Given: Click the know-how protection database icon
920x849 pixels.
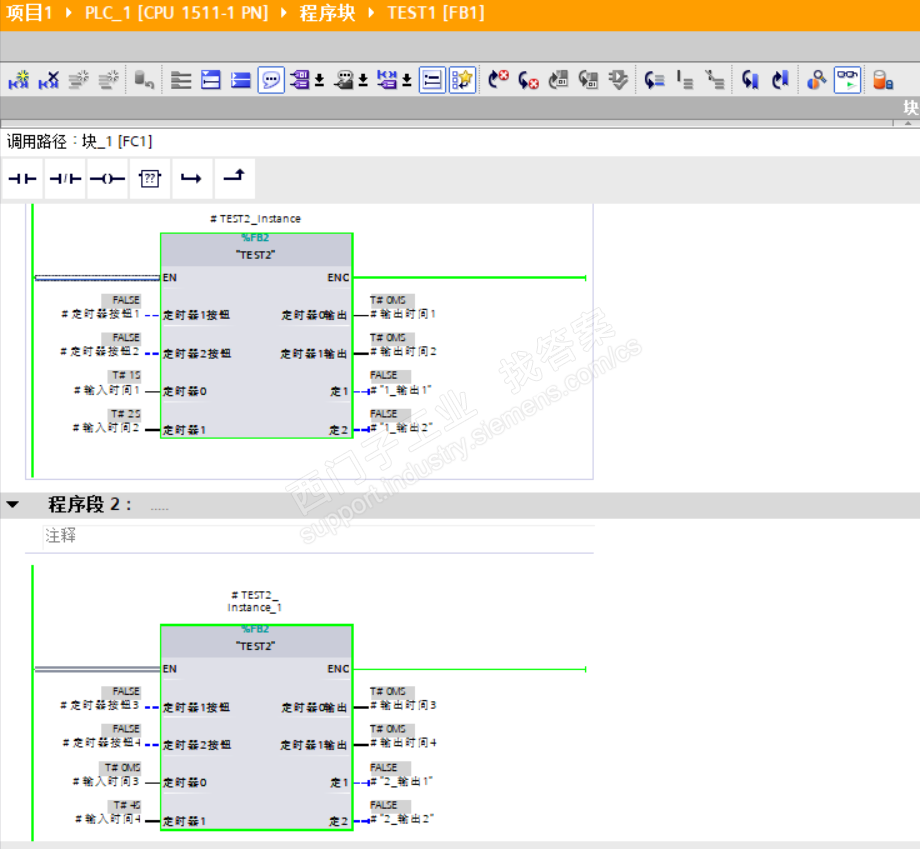Looking at the screenshot, I should point(882,80).
